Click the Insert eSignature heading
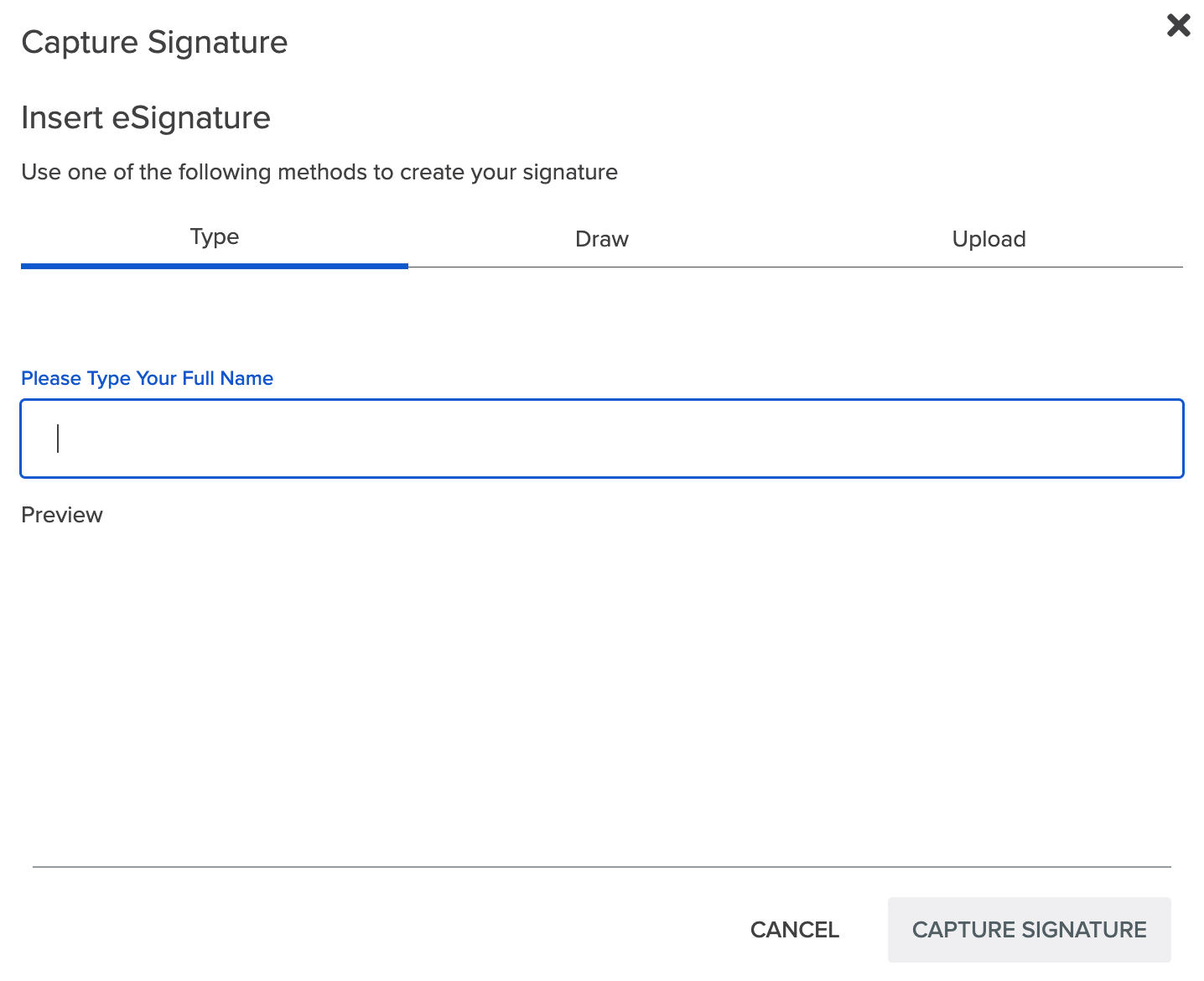Image resolution: width=1204 pixels, height=981 pixels. (146, 117)
